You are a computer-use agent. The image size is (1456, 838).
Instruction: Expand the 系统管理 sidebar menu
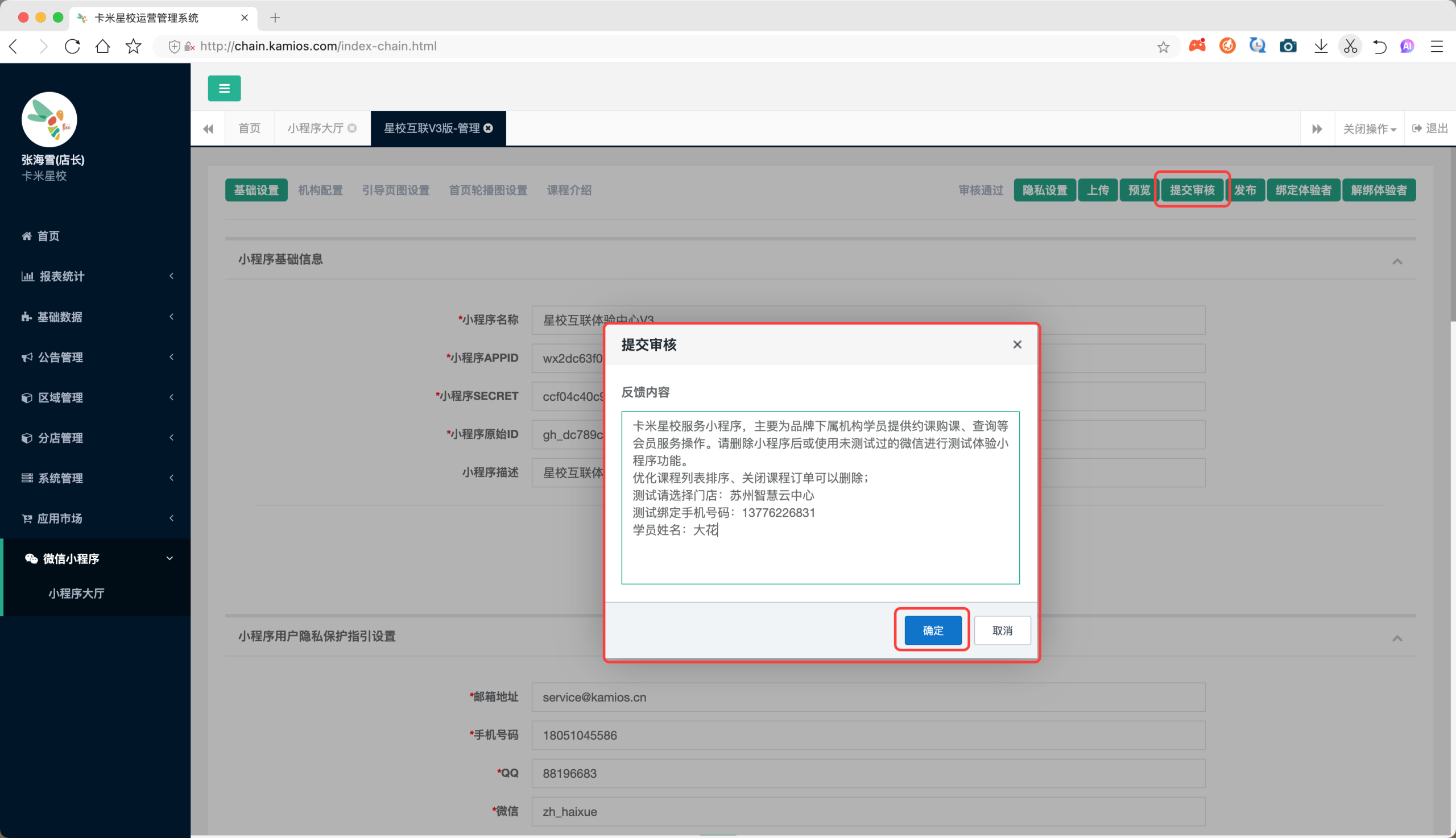tap(96, 478)
